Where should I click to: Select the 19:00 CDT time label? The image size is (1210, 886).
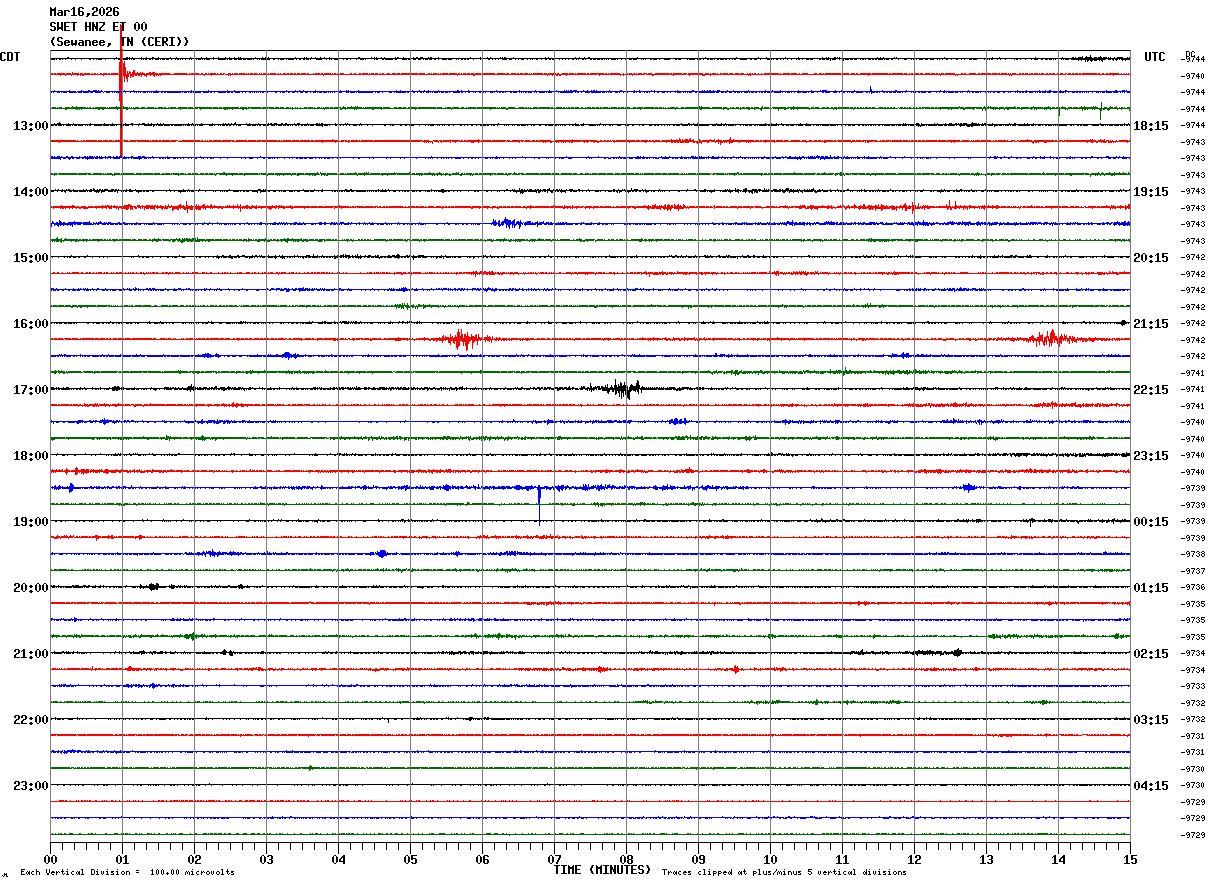pyautogui.click(x=30, y=522)
